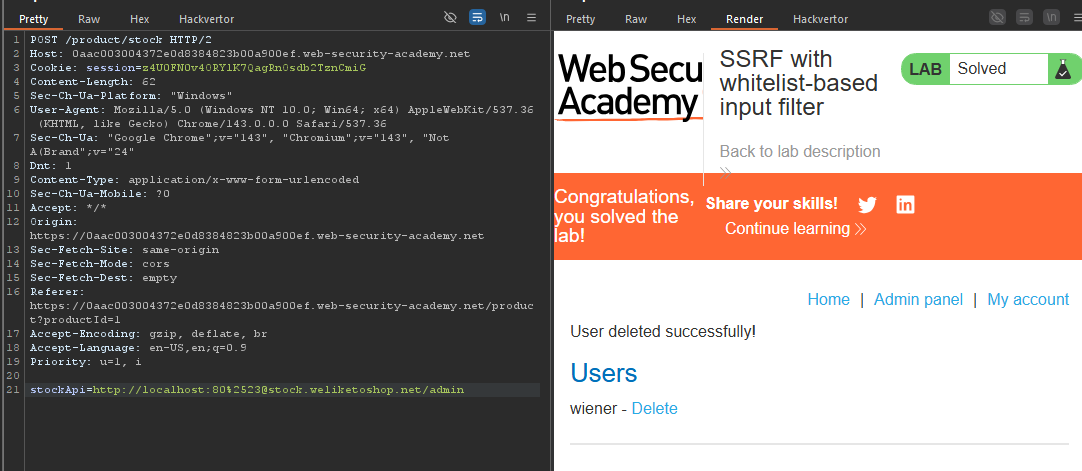Share on Twitter via bird icon
The image size is (1082, 471).
pos(867,205)
